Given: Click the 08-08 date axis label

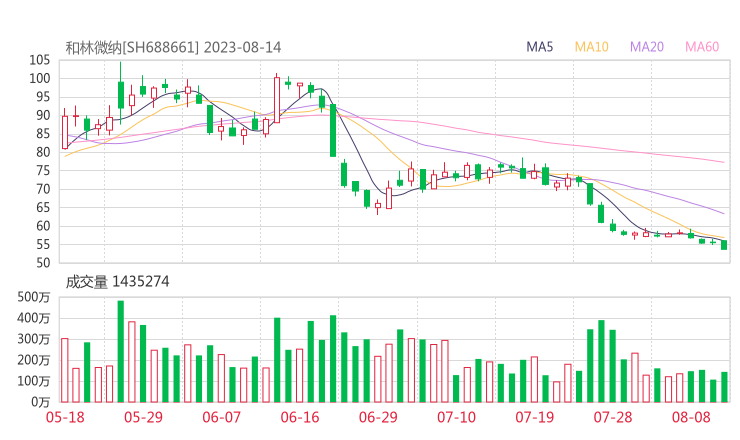Looking at the screenshot, I should tap(691, 417).
